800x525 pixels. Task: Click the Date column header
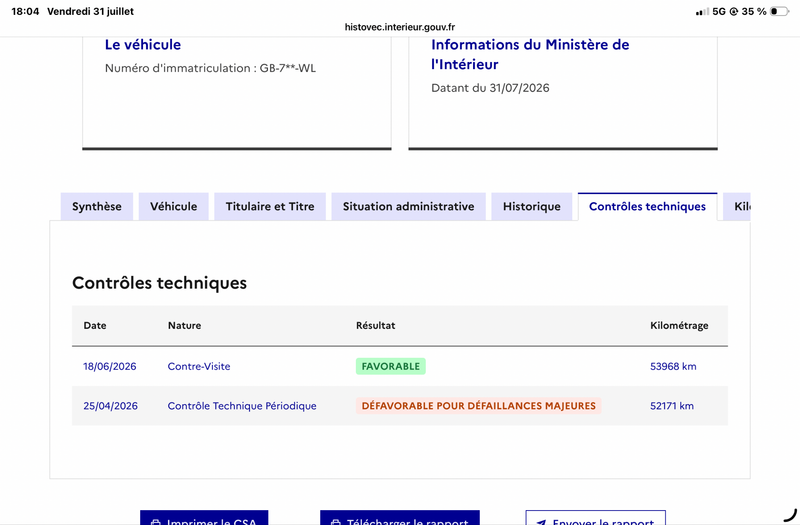click(95, 326)
